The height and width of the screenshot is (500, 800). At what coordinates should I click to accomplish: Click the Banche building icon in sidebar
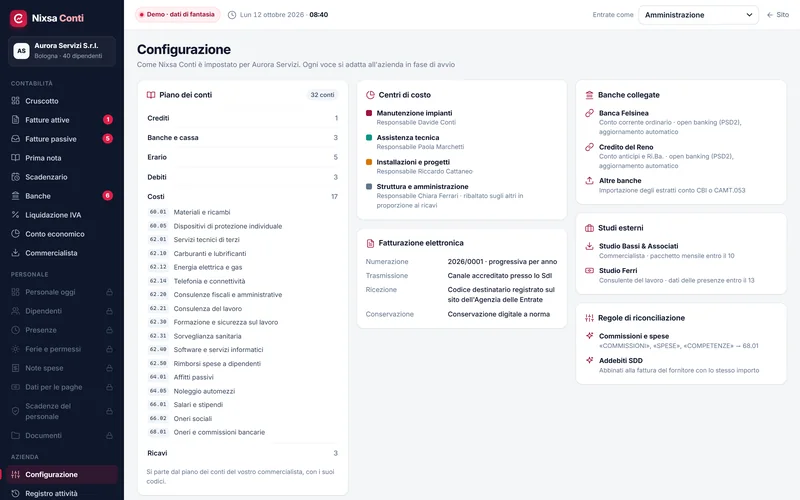tap(15, 195)
